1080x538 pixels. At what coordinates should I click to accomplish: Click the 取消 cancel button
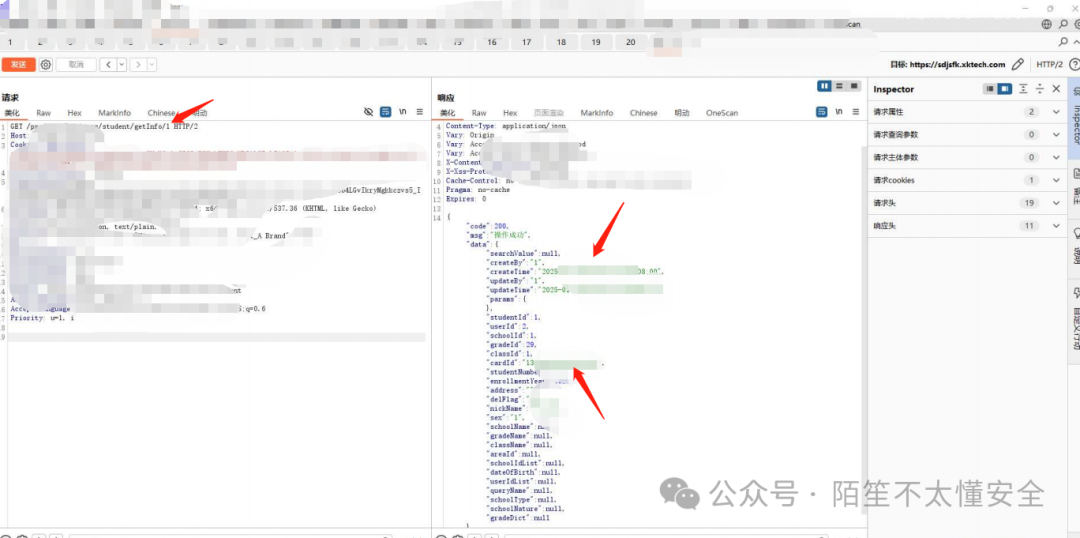pyautogui.click(x=76, y=64)
